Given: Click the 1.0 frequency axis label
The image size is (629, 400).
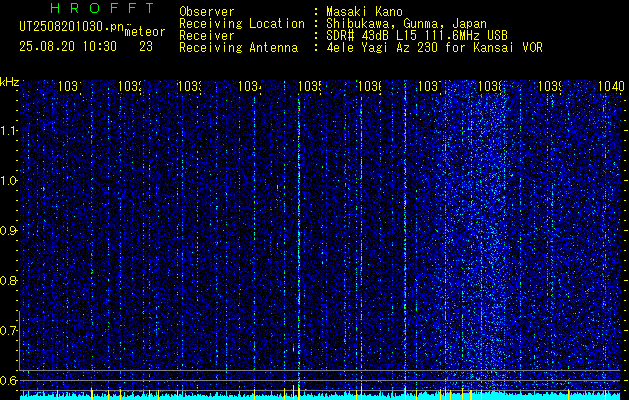Looking at the screenshot, I should pyautogui.click(x=8, y=181).
